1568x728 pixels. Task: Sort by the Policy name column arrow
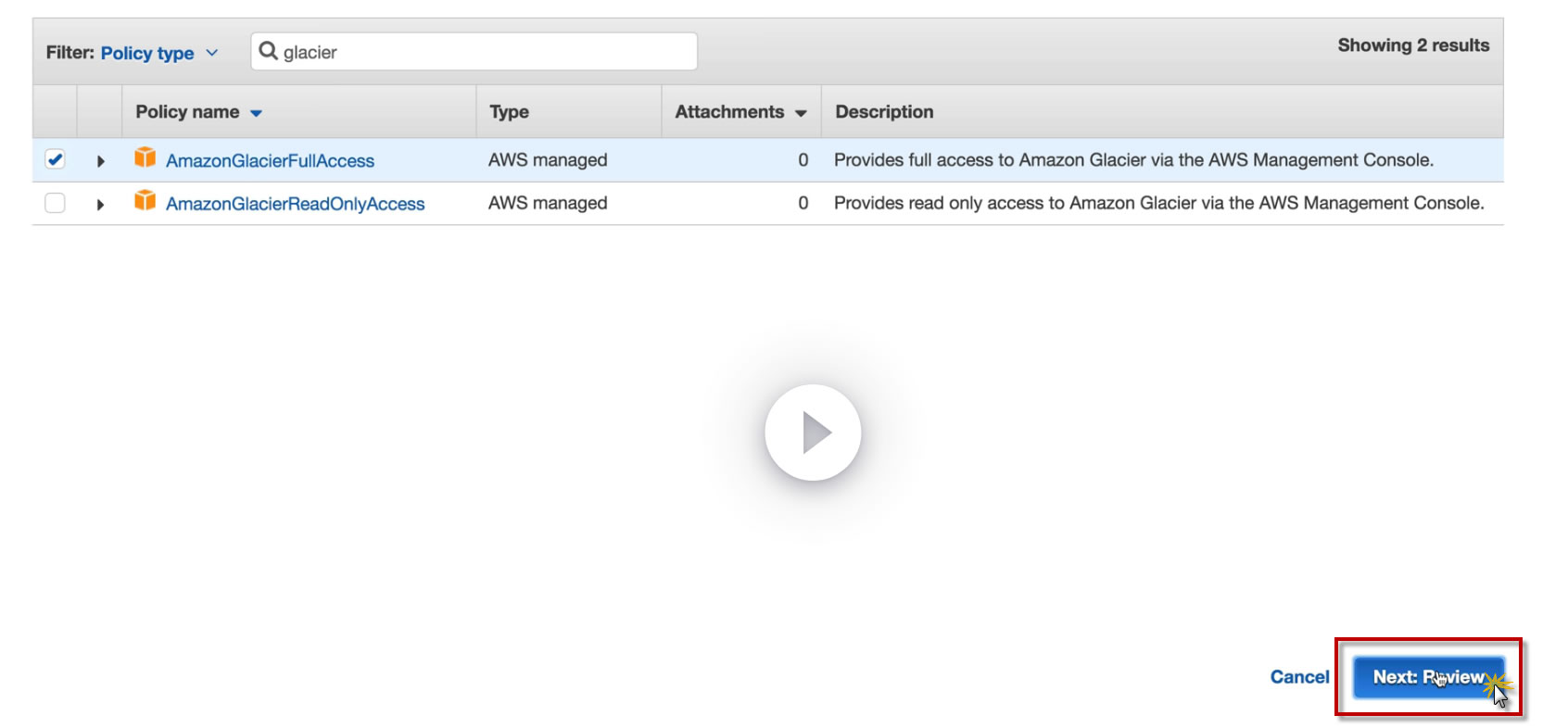click(x=257, y=113)
